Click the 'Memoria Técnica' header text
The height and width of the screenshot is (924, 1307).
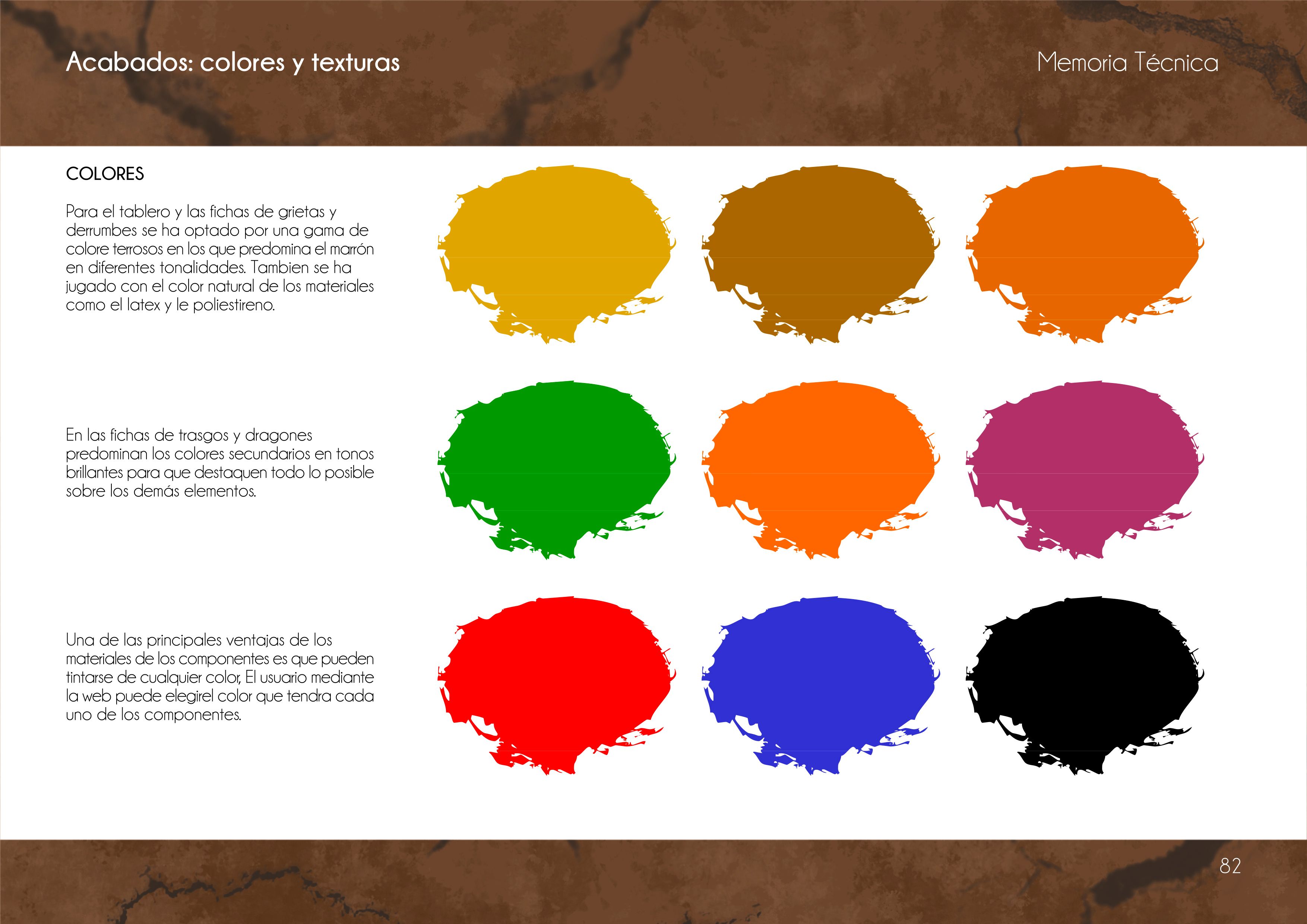1127,62
